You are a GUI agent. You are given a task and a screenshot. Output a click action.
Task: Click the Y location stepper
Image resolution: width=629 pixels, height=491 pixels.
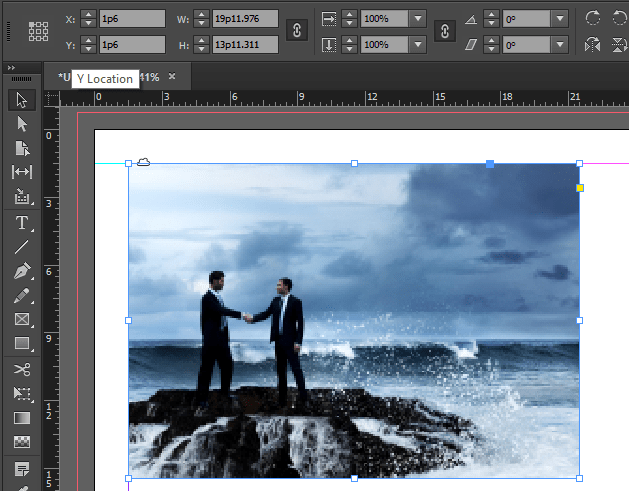click(88, 45)
